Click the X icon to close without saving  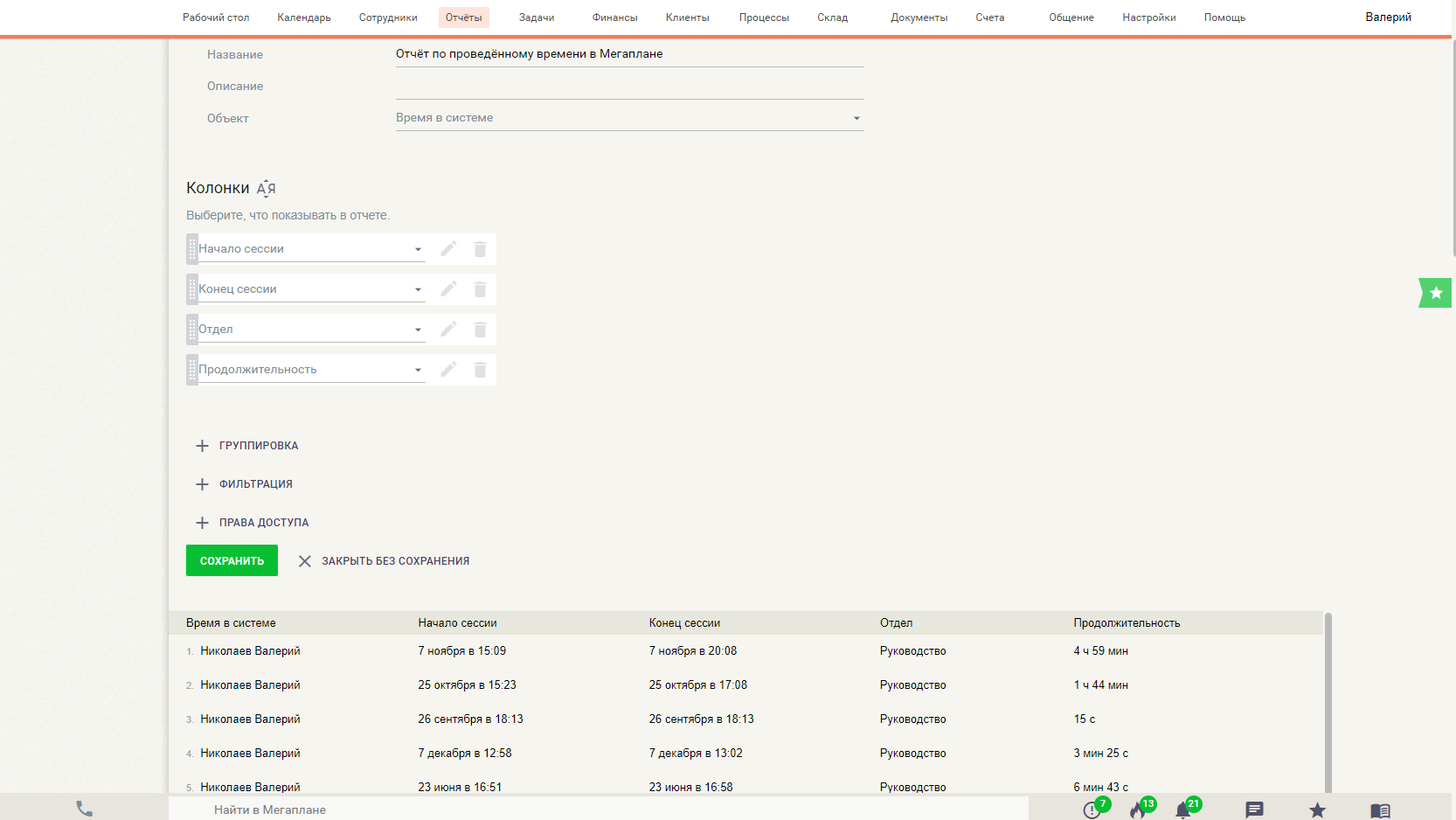tap(304, 561)
